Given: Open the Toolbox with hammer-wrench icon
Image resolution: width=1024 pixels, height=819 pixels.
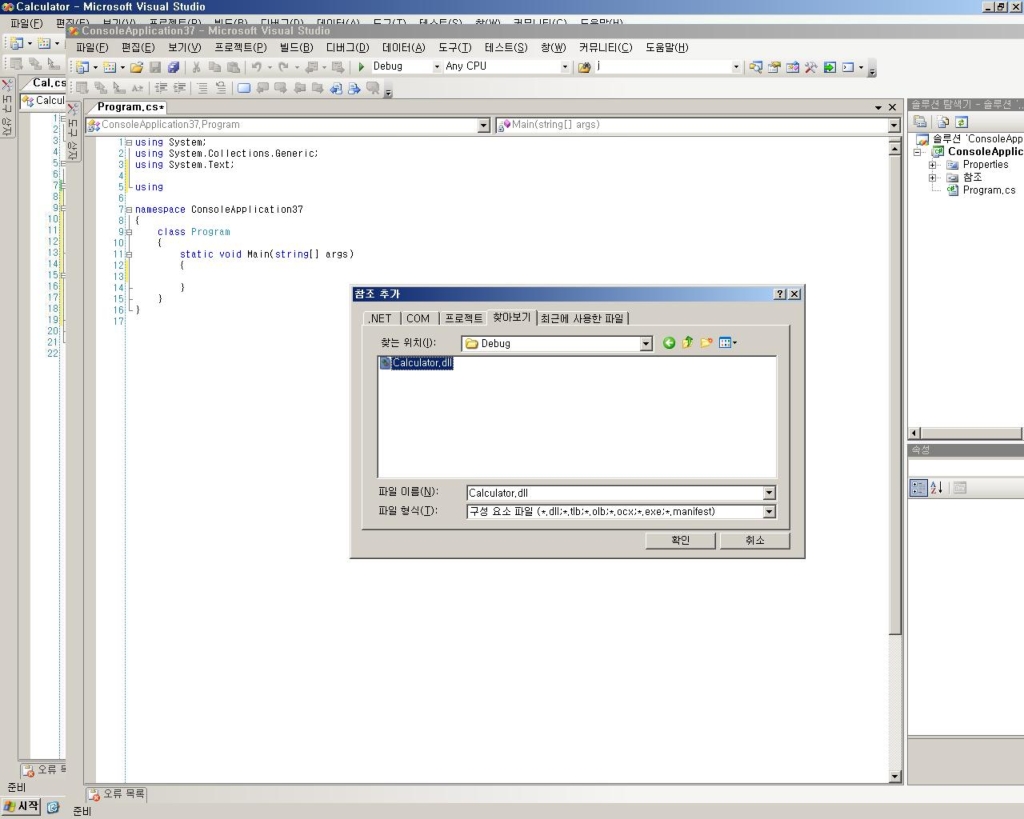Looking at the screenshot, I should 810,67.
